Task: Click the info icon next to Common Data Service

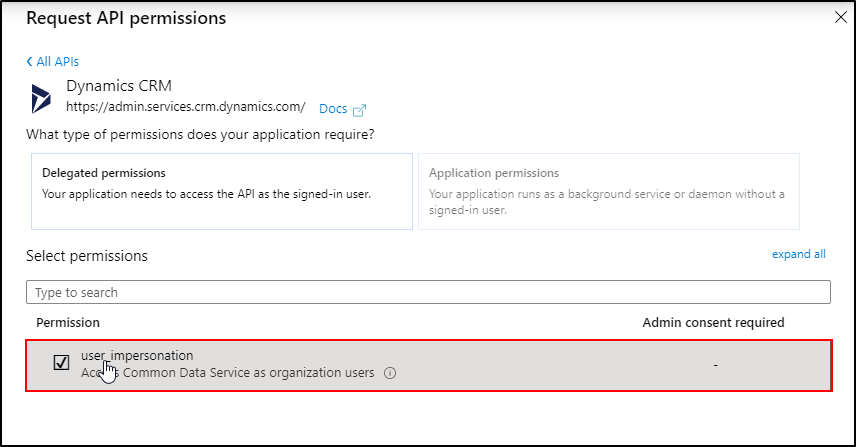Action: pos(390,373)
